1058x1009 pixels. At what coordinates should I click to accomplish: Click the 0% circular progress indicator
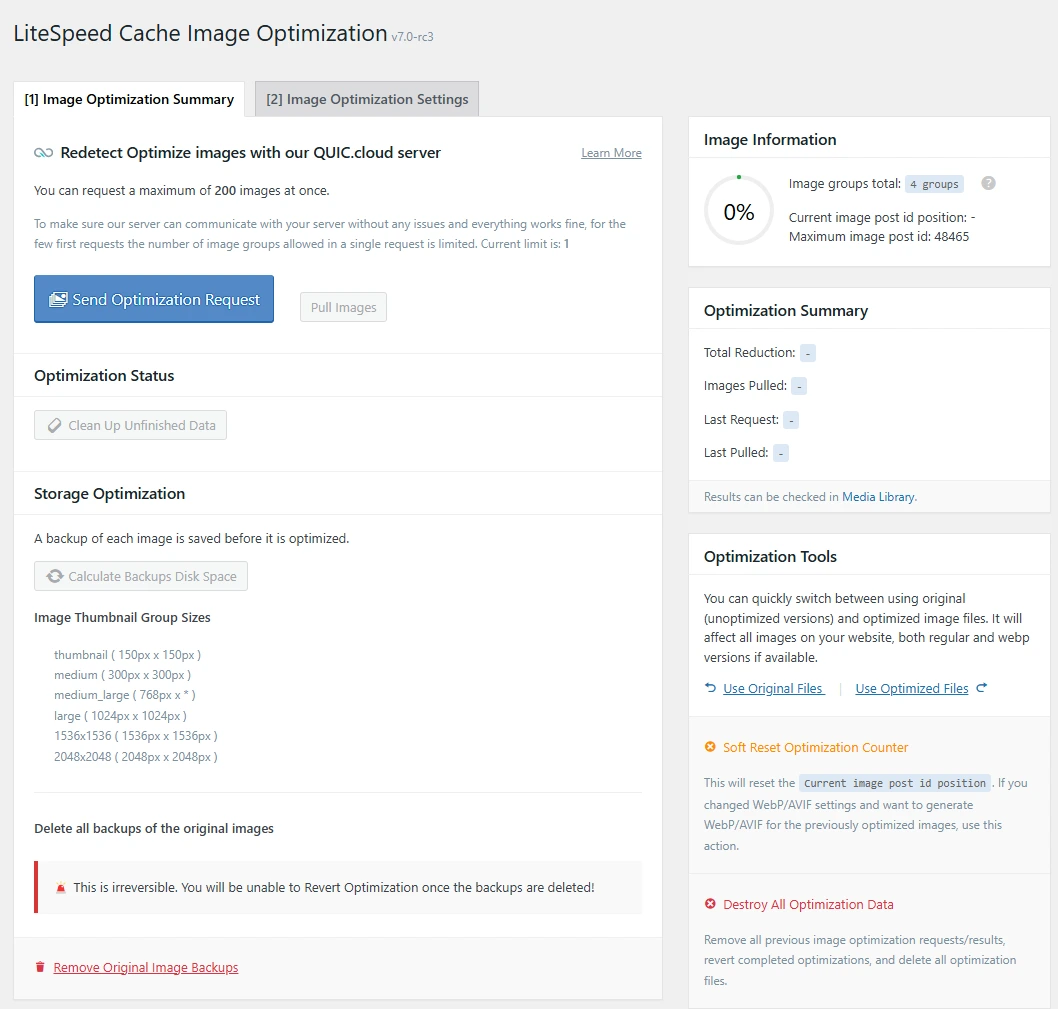tap(739, 211)
